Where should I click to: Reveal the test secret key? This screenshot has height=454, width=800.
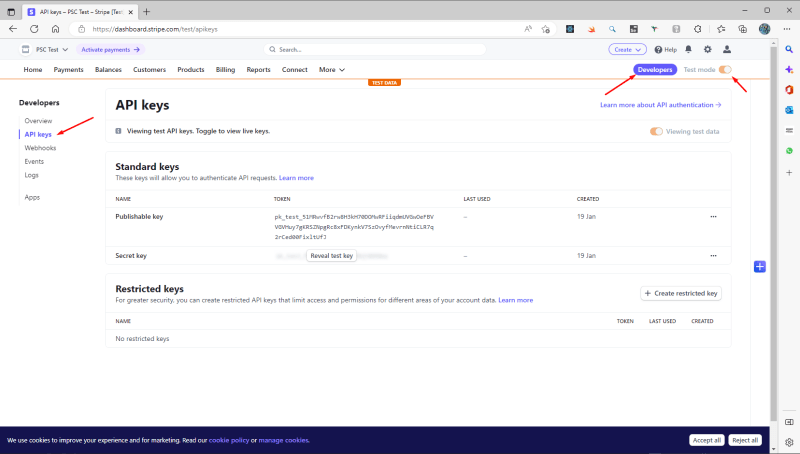pyautogui.click(x=331, y=256)
